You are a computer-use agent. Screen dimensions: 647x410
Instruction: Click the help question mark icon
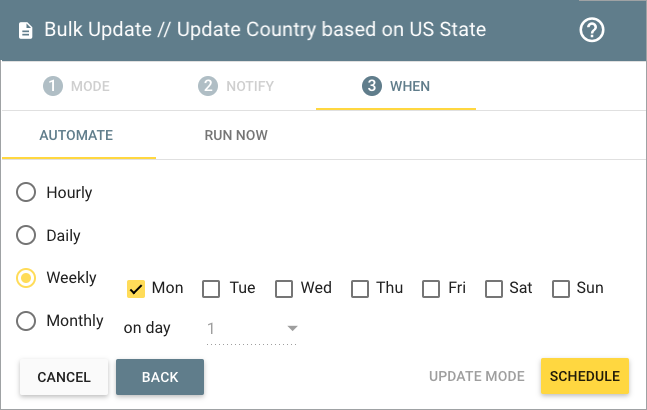(x=592, y=30)
